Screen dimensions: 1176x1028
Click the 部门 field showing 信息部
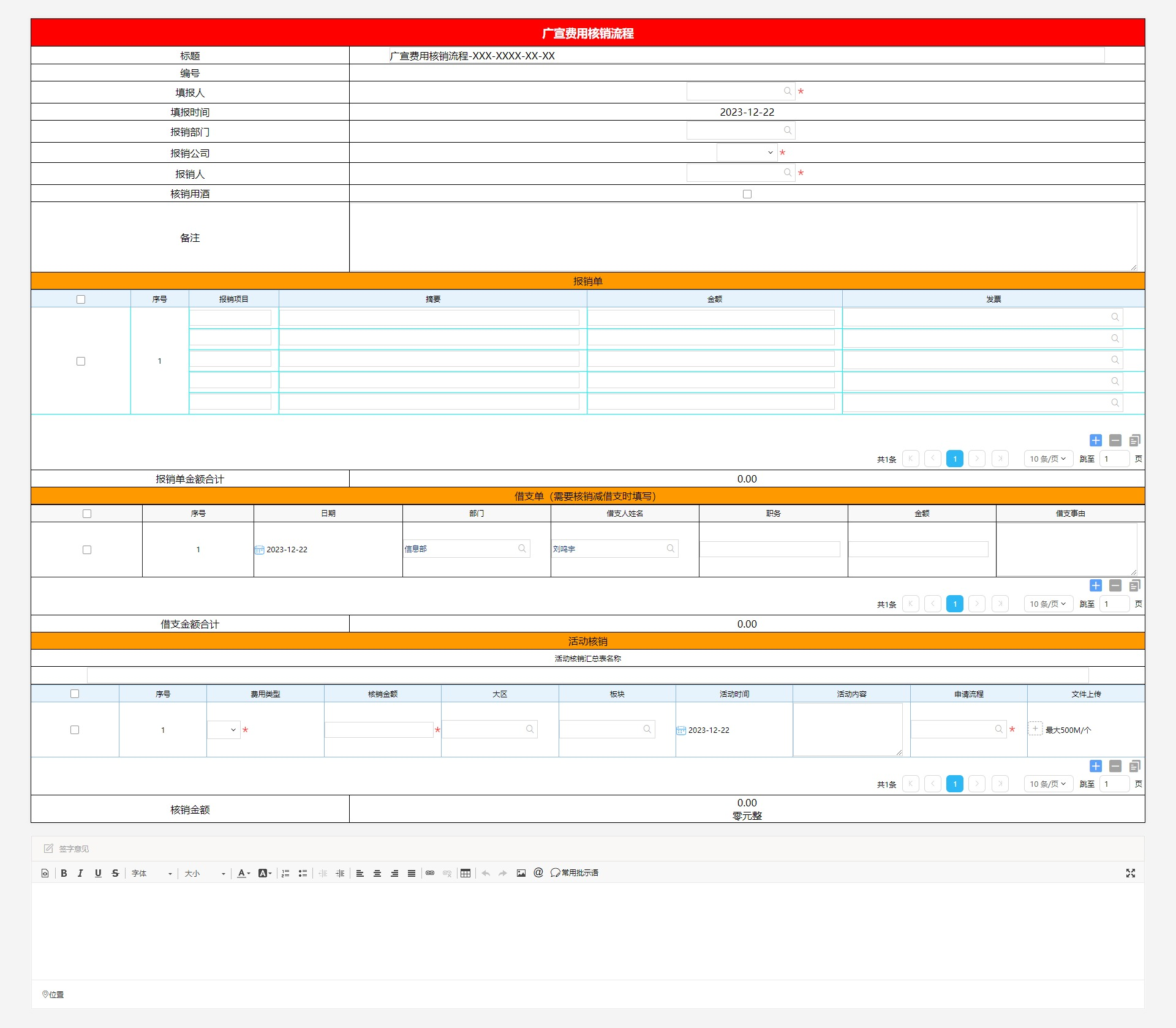pos(466,549)
